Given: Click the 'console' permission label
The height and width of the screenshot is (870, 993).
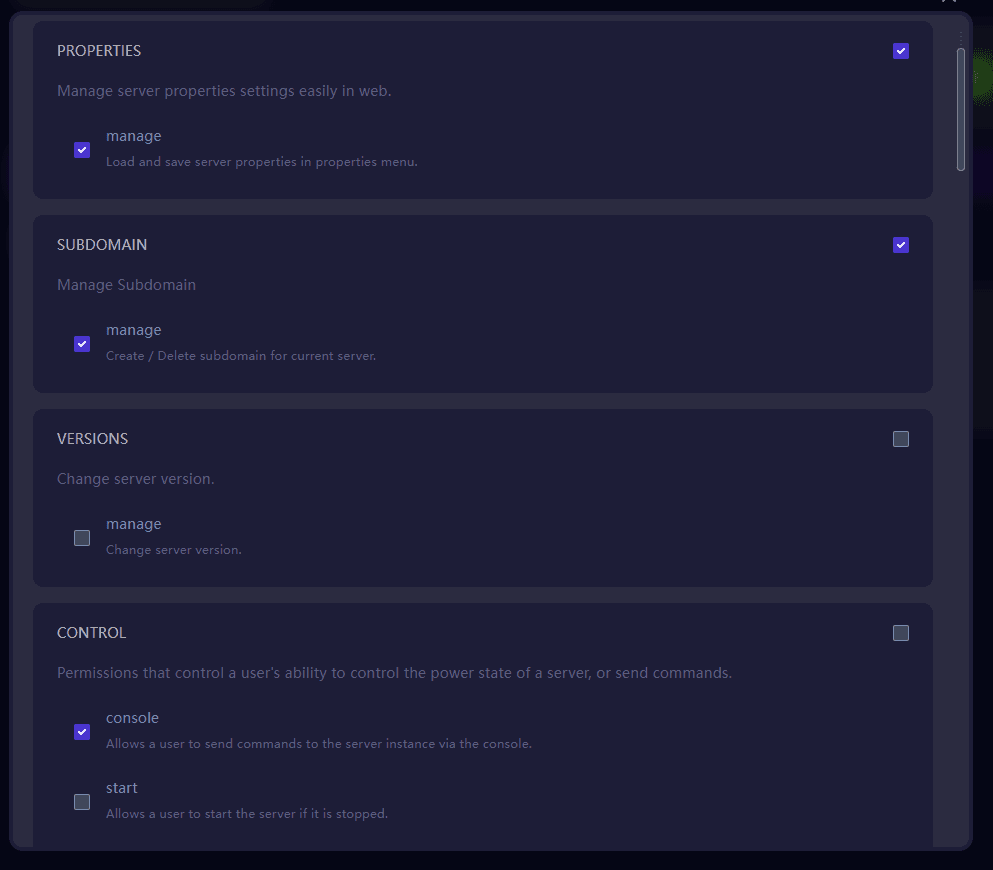Looking at the screenshot, I should pos(132,718).
